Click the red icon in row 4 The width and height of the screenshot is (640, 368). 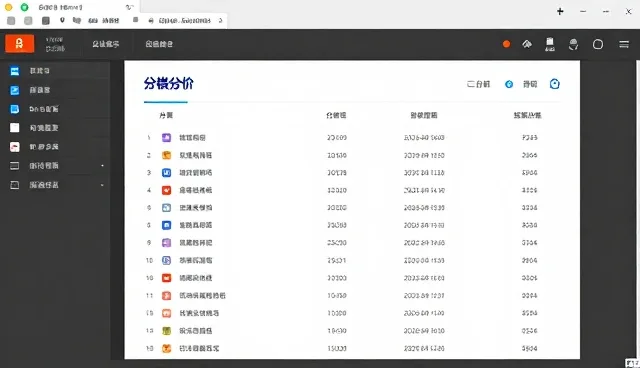[x=166, y=190]
